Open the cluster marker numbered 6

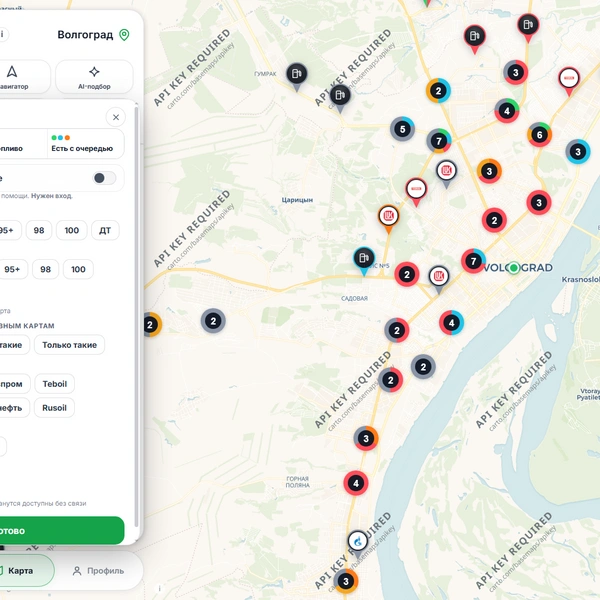[540, 135]
